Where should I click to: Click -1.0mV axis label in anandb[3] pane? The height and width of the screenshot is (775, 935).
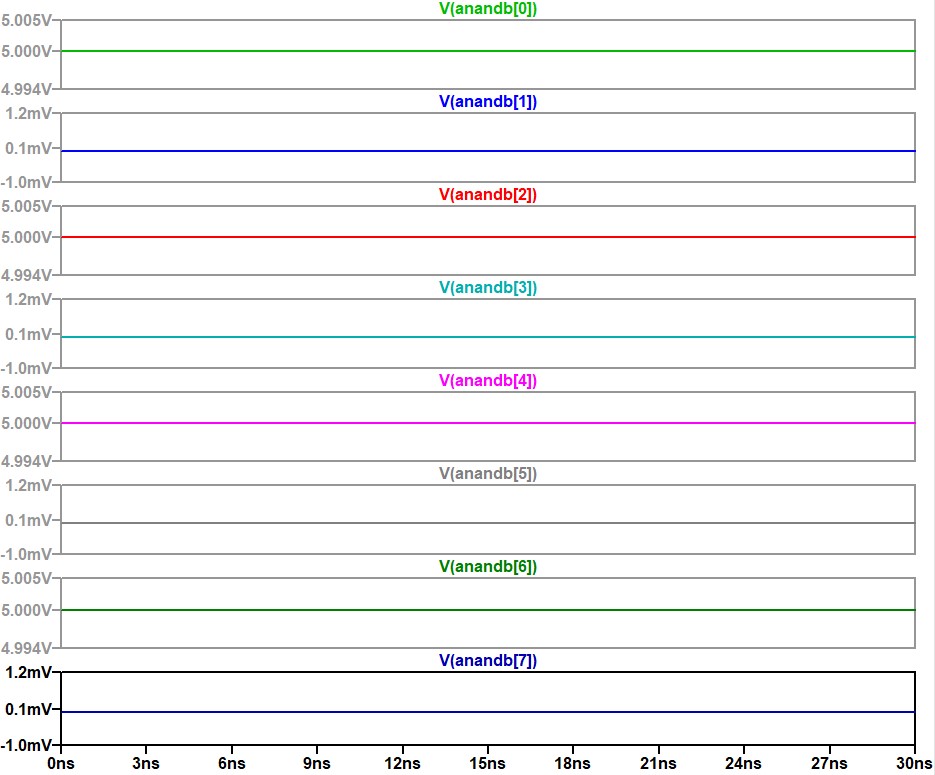coord(26,368)
